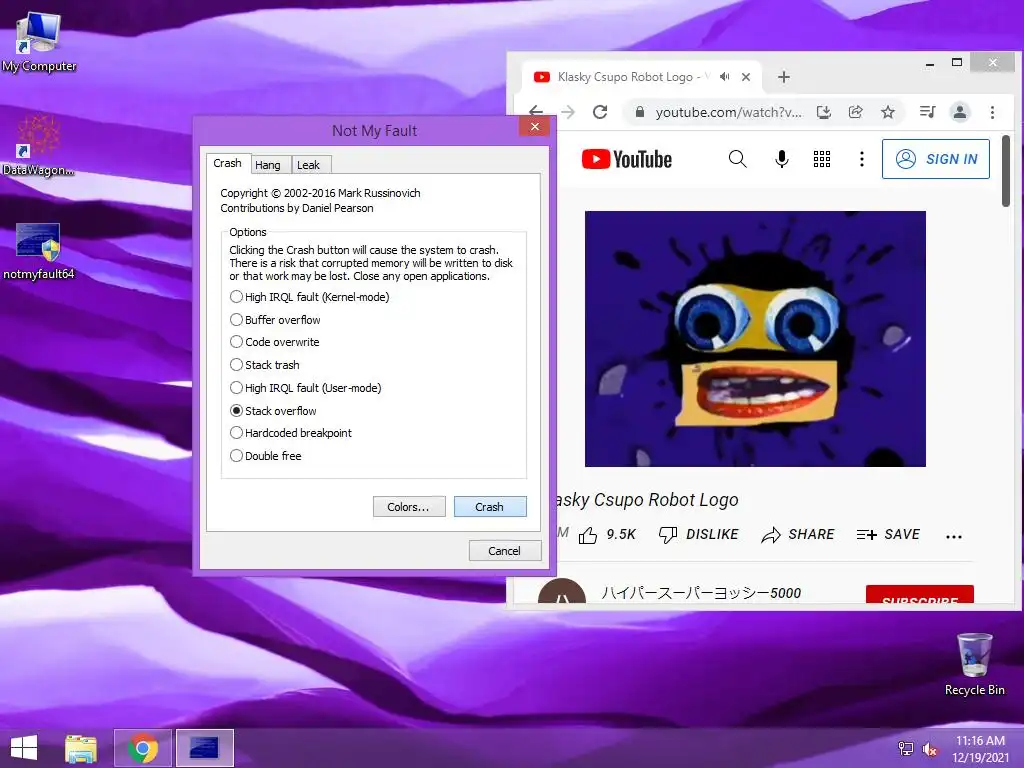Screen dimensions: 1024x768
Task: Like the video with 9.5K thumbs-up
Action: click(x=607, y=535)
